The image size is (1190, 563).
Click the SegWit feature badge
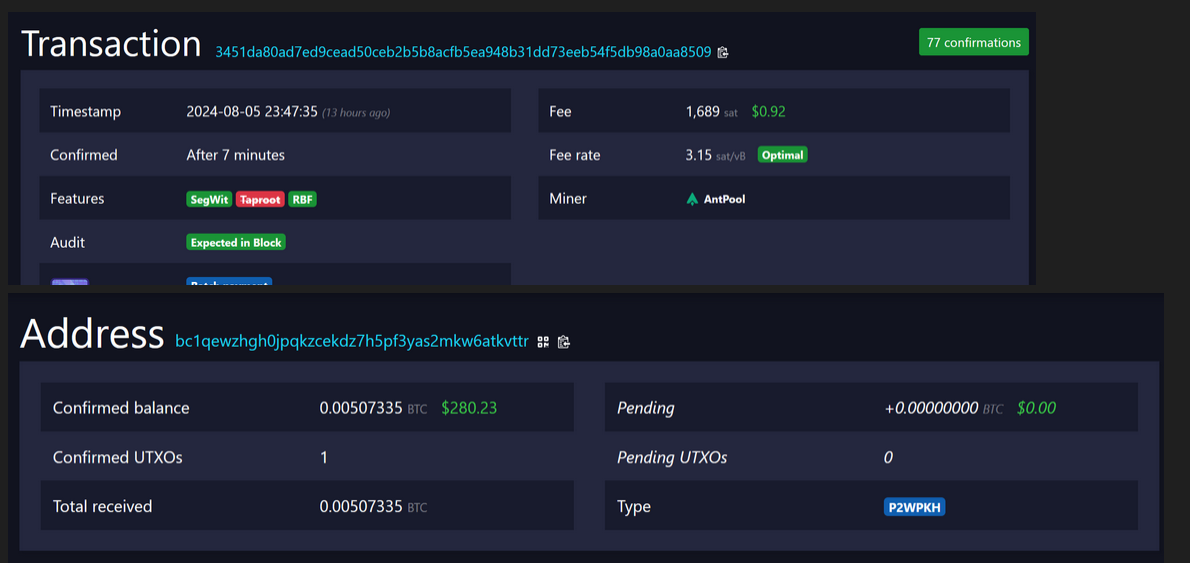(209, 199)
